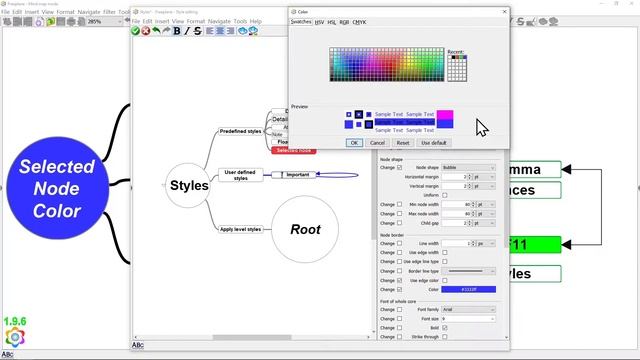Open the Node shape Bubble dropdown
This screenshot has height=360, width=640.
click(469, 168)
